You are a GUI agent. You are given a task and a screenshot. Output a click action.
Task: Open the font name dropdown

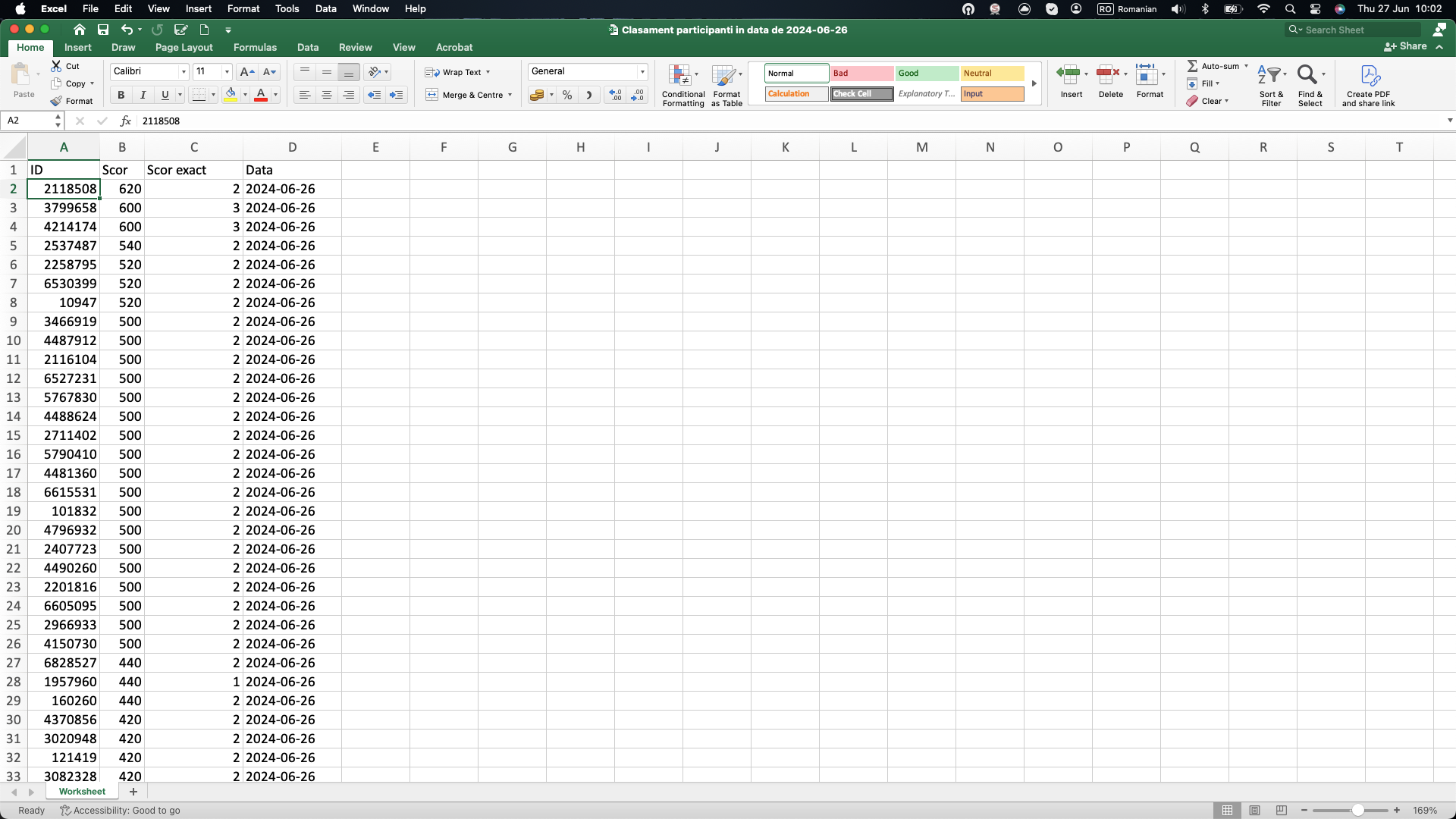(x=184, y=72)
